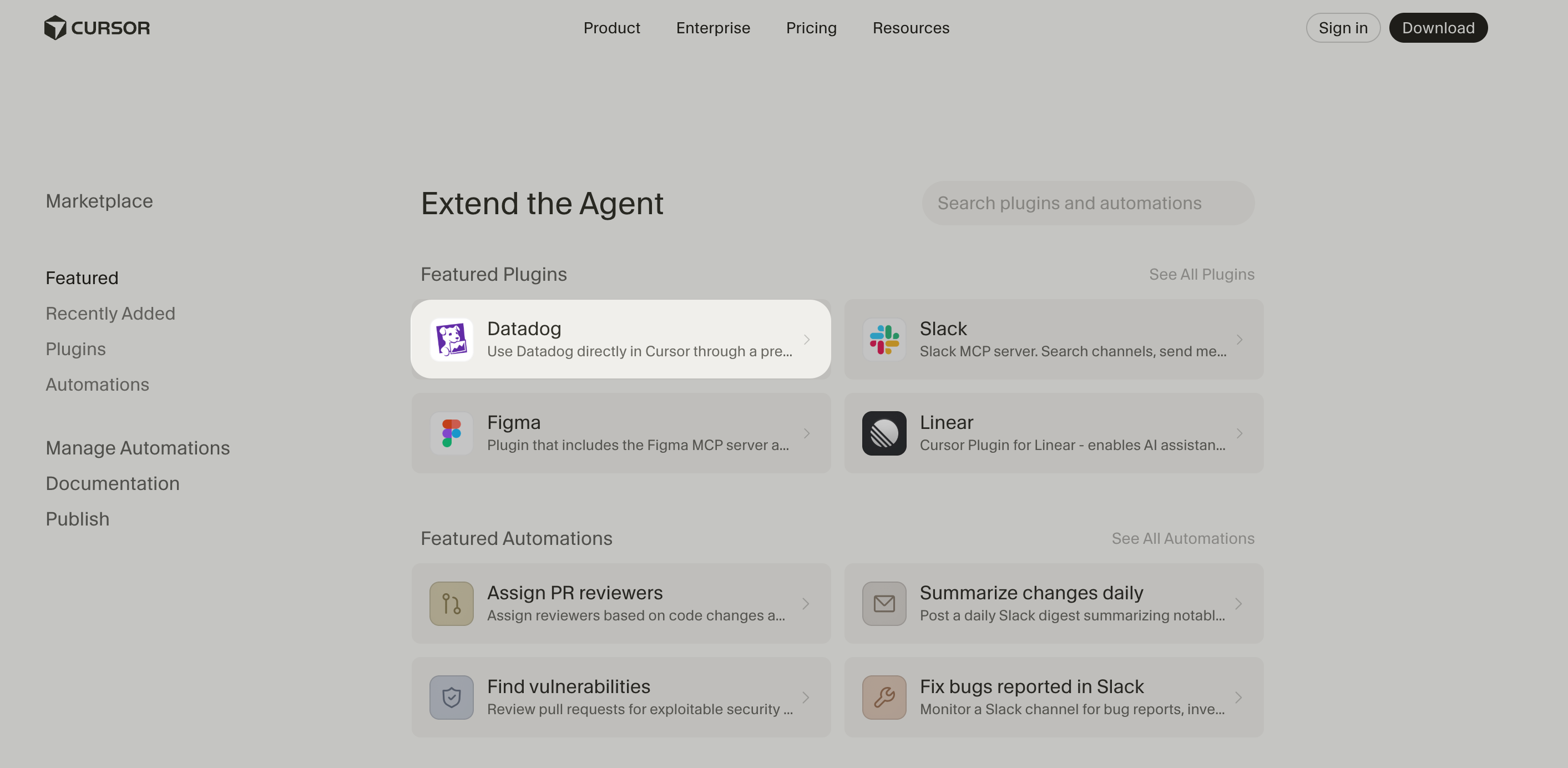Click the Figma logo icon
The width and height of the screenshot is (1568, 768).
(451, 433)
